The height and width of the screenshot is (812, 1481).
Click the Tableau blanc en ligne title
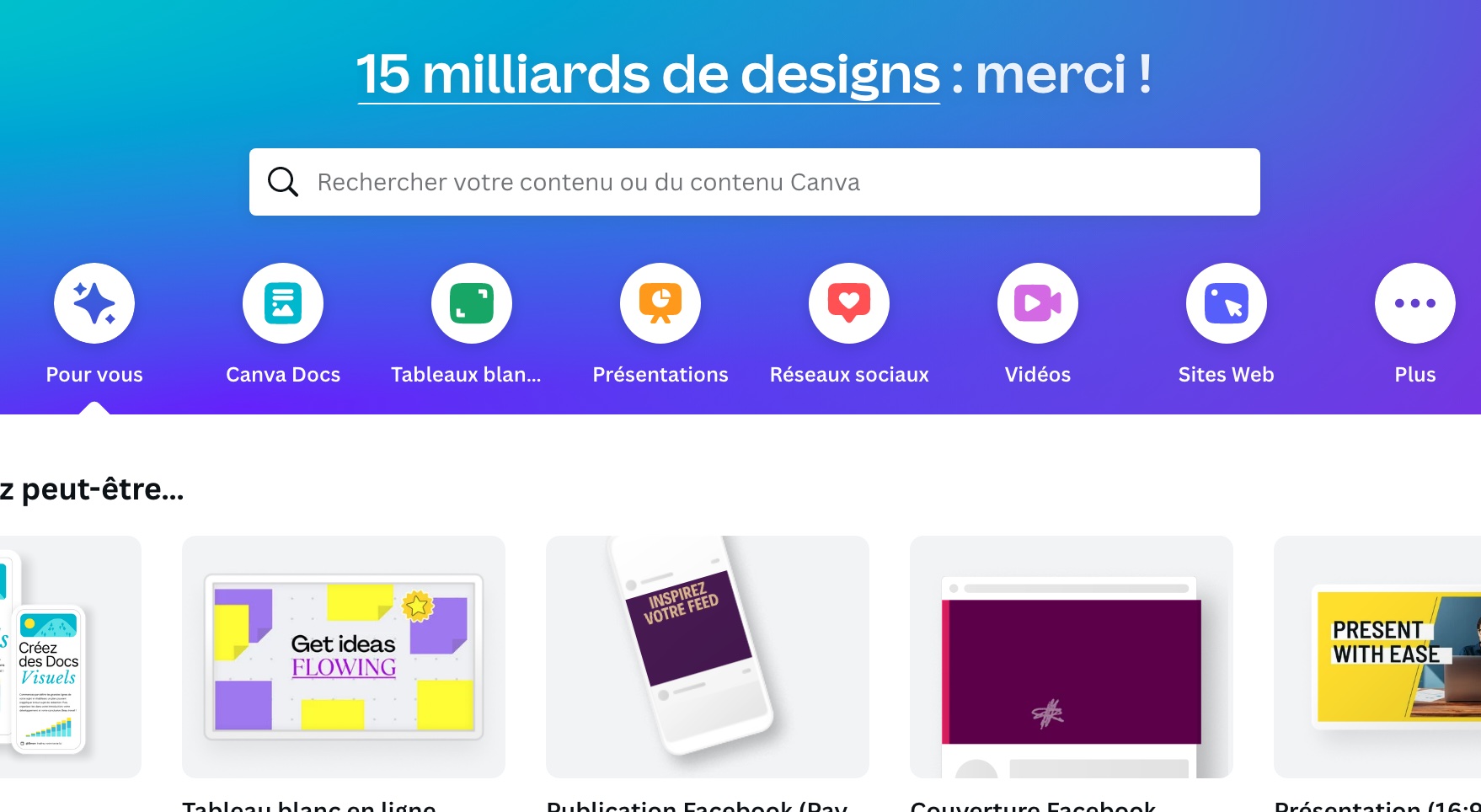tap(309, 805)
